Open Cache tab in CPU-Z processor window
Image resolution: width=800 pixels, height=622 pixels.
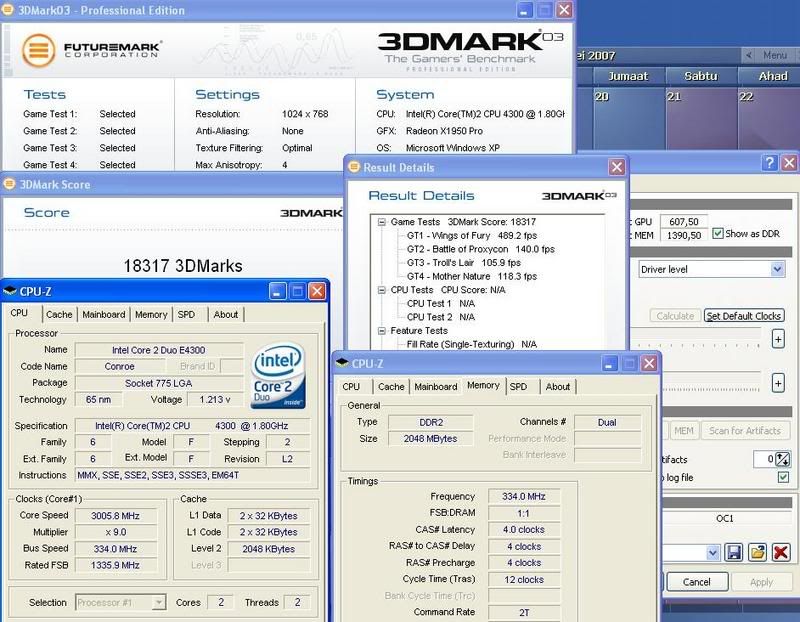coord(59,314)
